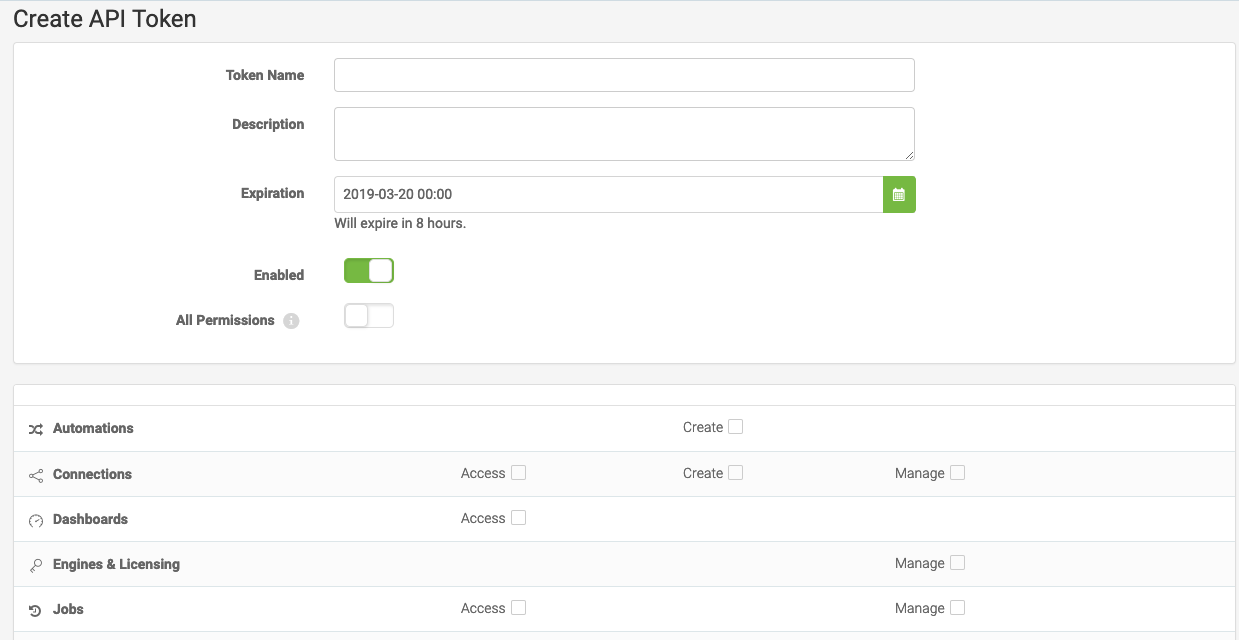The height and width of the screenshot is (640, 1239).
Task: Check the Automations Create checkbox
Action: click(735, 427)
